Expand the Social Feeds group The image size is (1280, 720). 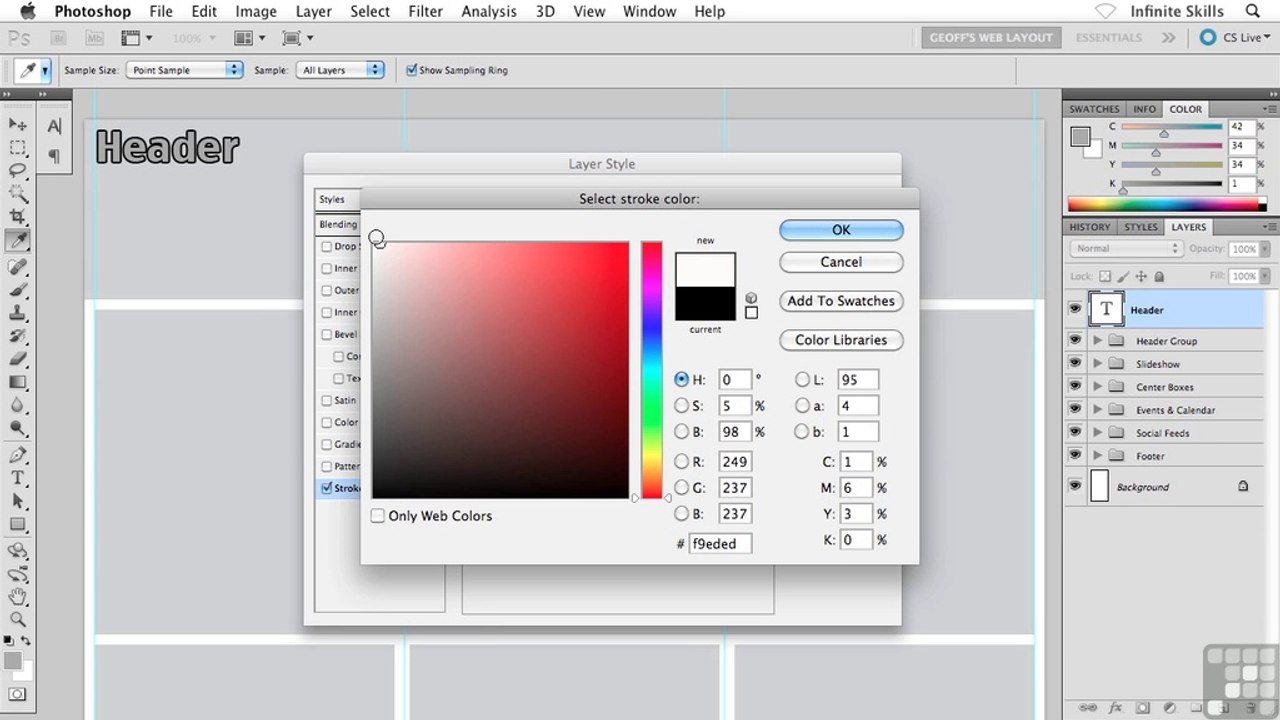(1097, 433)
